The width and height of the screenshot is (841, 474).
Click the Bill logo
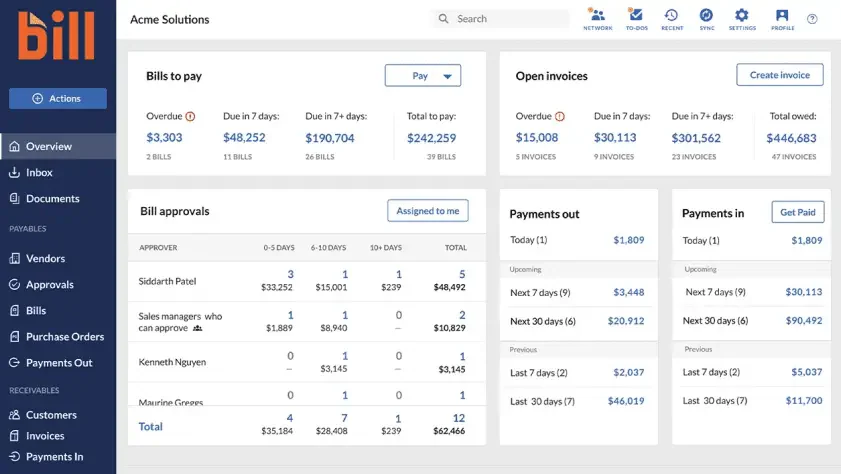click(x=56, y=35)
